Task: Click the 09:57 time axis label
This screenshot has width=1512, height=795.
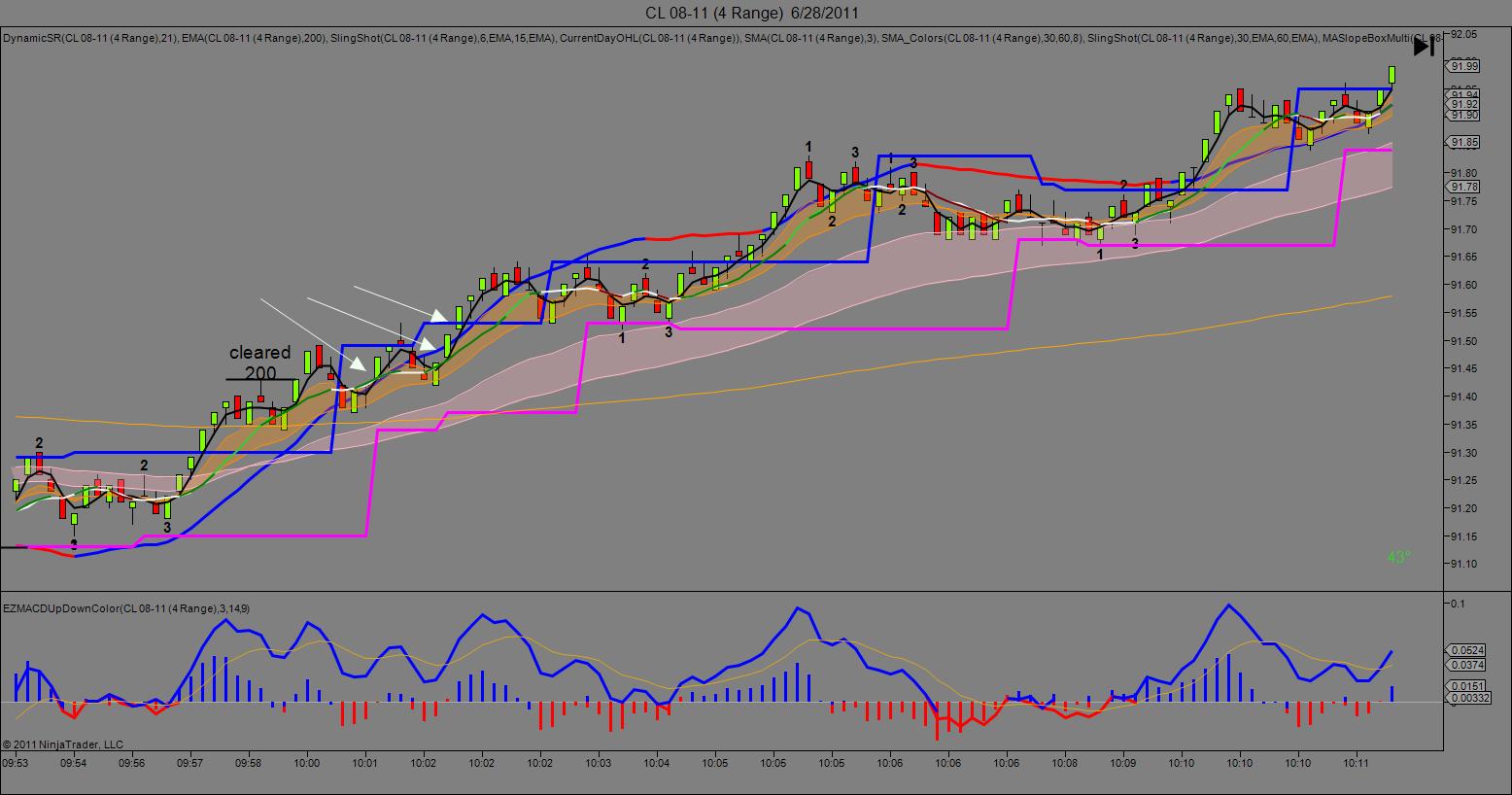Action: [x=190, y=764]
